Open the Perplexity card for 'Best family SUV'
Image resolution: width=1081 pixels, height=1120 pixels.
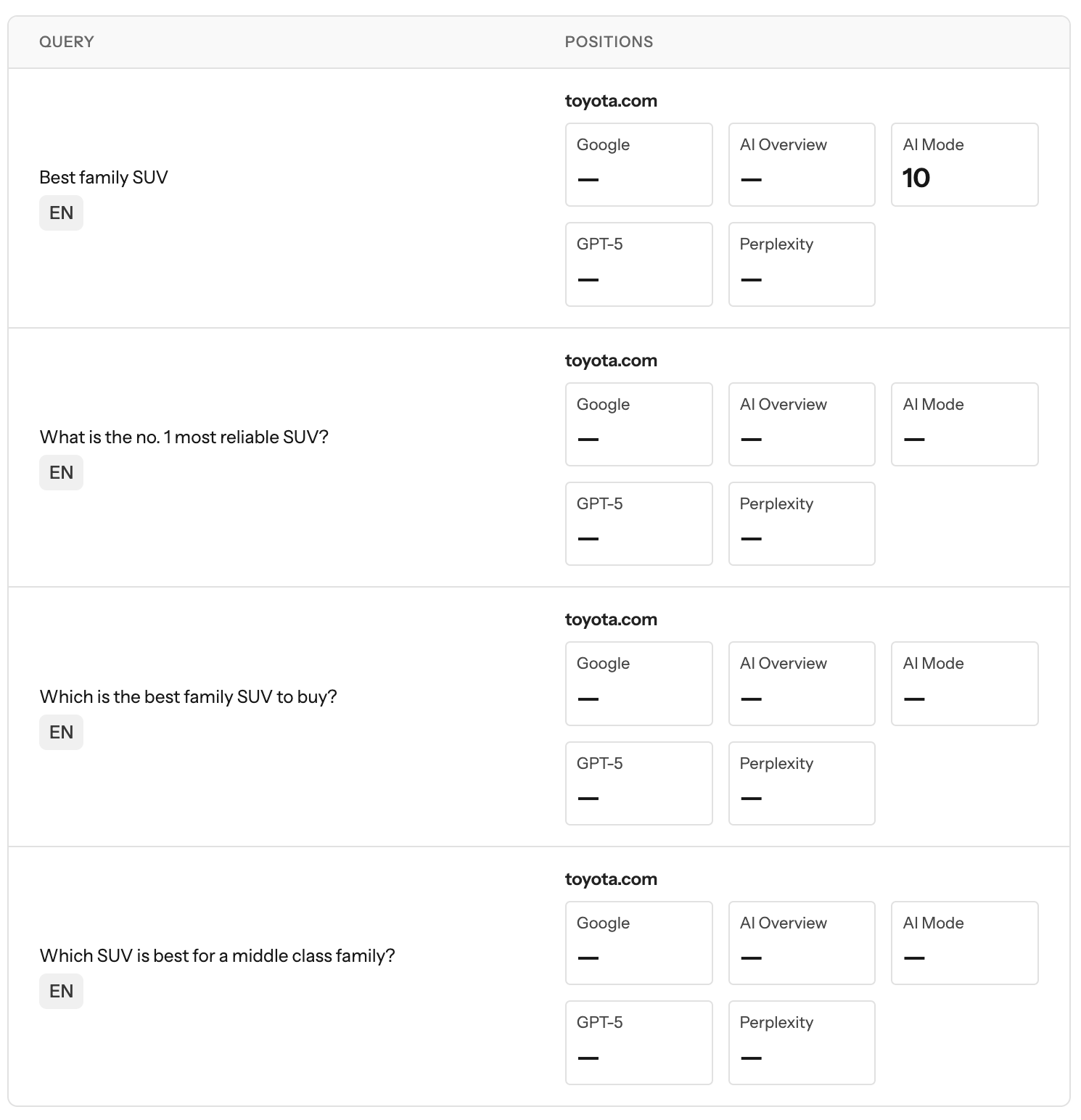802,264
